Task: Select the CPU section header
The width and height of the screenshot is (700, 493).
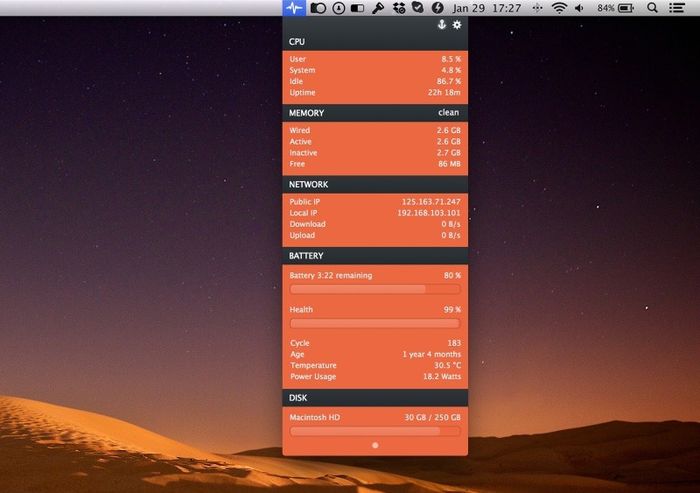Action: 374,42
